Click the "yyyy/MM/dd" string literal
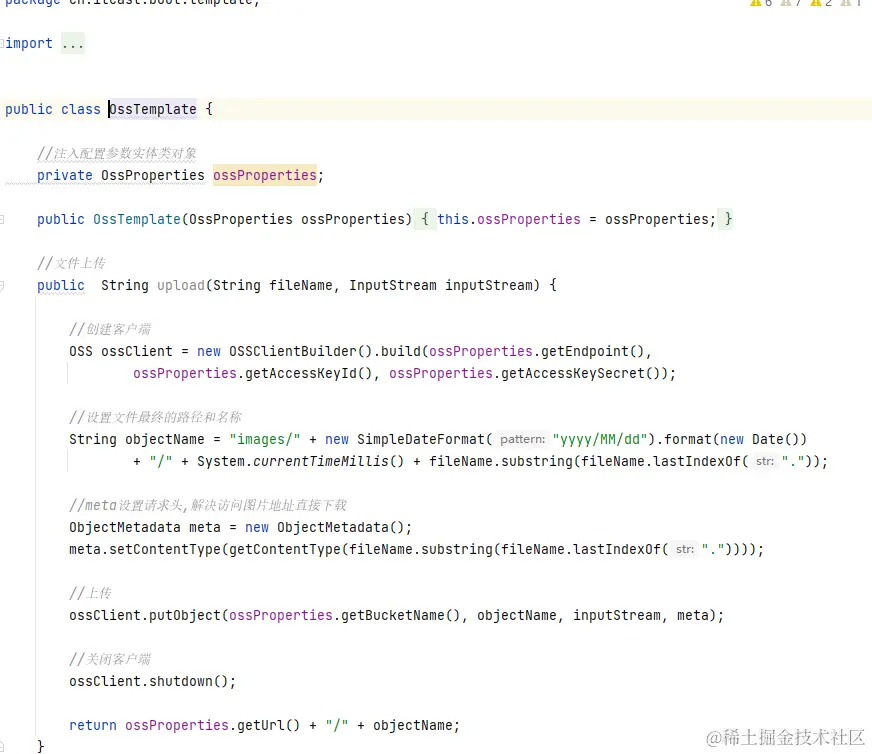The width and height of the screenshot is (872, 754). [600, 439]
